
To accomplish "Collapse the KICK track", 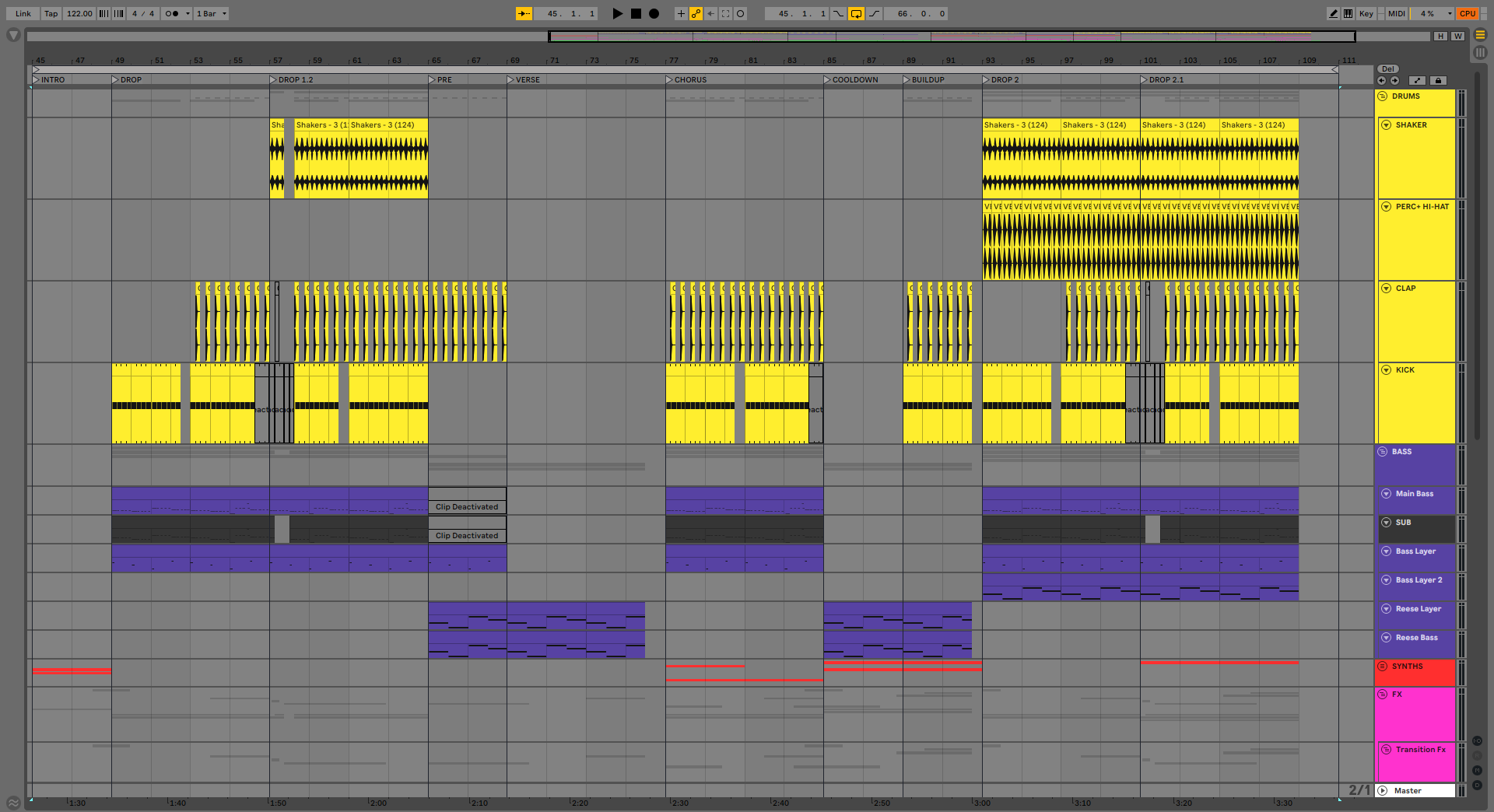I will tap(1386, 370).
